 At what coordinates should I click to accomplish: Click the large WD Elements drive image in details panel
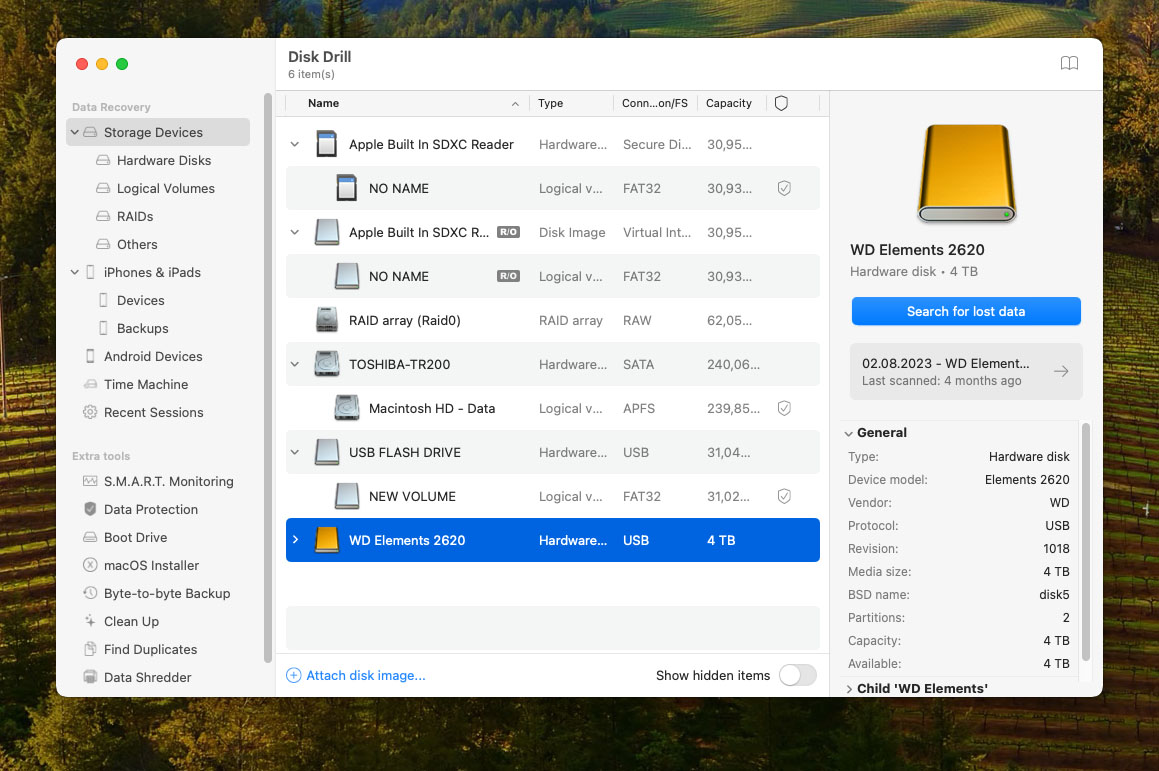[966, 174]
